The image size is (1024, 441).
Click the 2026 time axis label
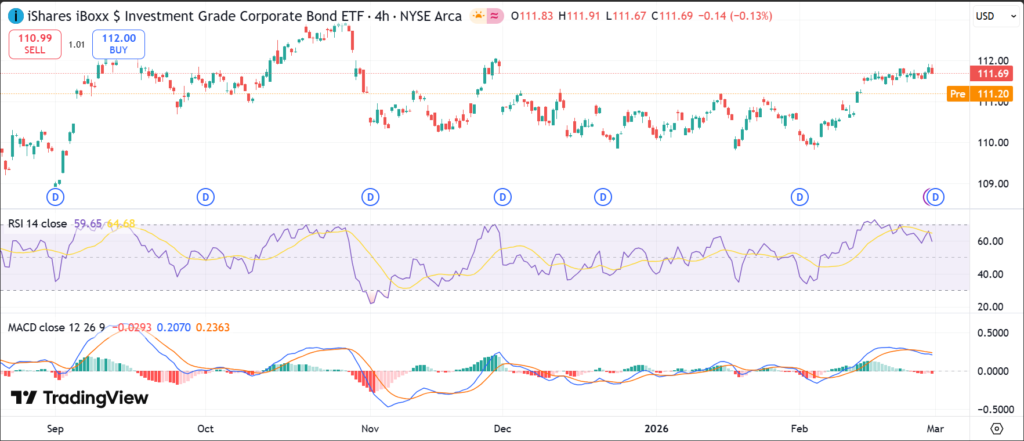(x=655, y=429)
